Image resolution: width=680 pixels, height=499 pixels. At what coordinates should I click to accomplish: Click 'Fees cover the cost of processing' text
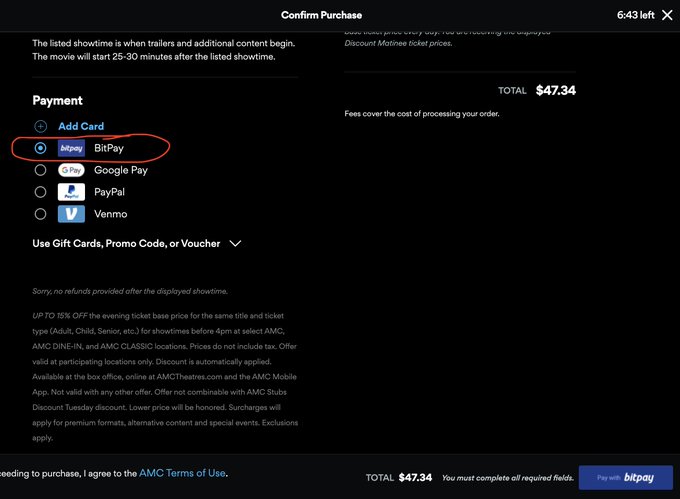tap(422, 114)
